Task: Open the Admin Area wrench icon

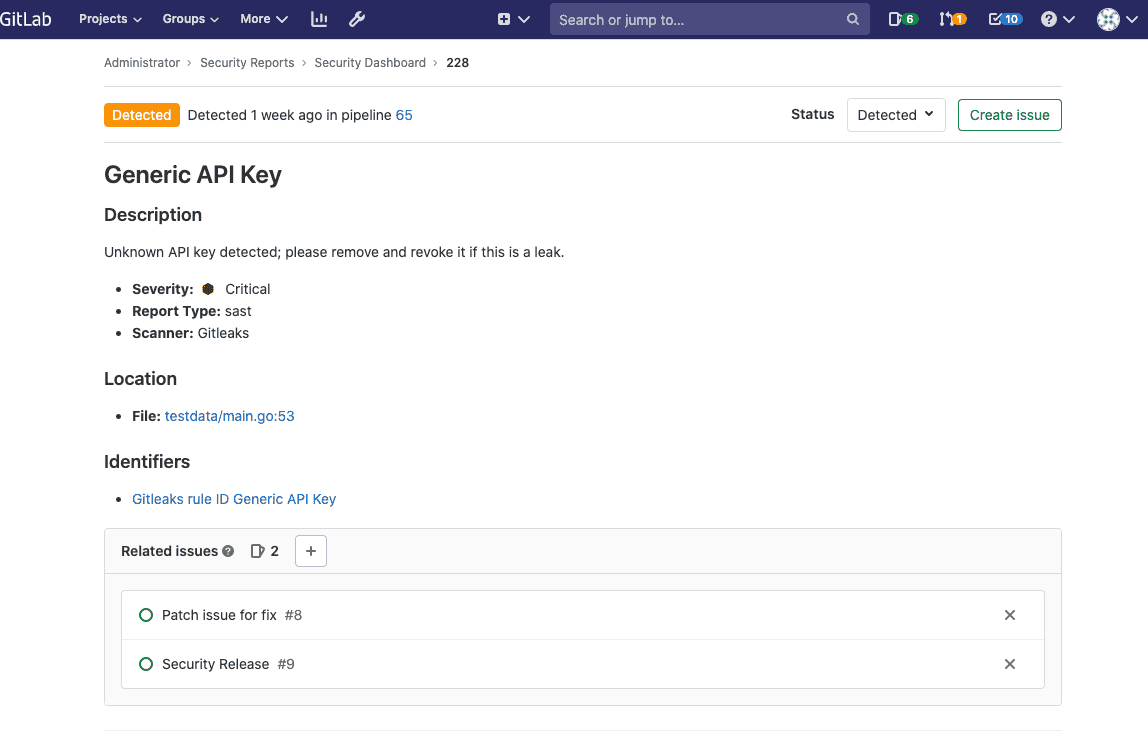Action: [x=357, y=18]
